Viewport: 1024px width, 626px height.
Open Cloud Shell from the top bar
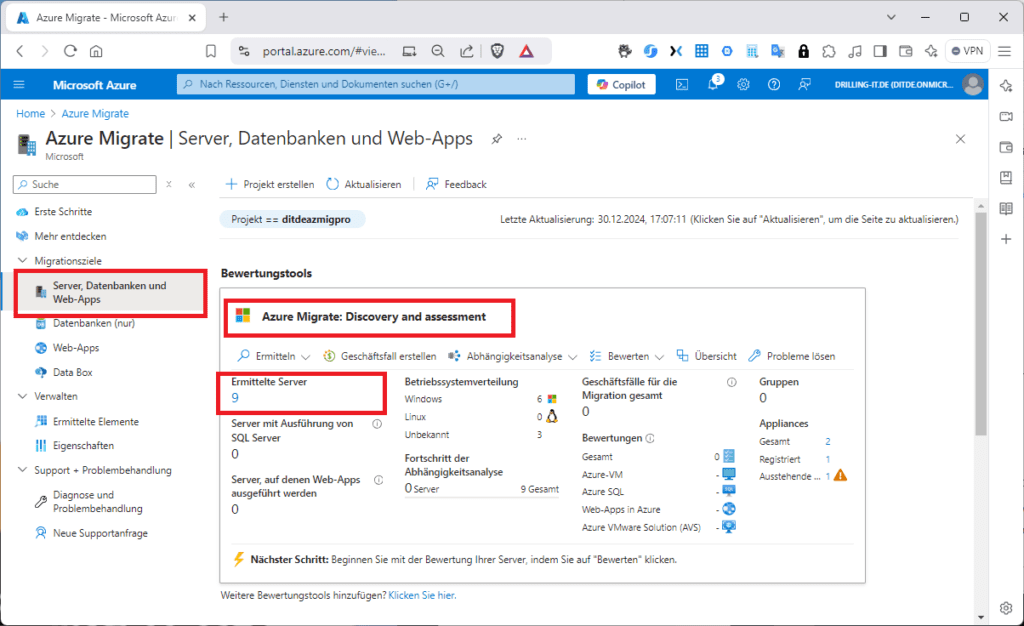point(682,85)
